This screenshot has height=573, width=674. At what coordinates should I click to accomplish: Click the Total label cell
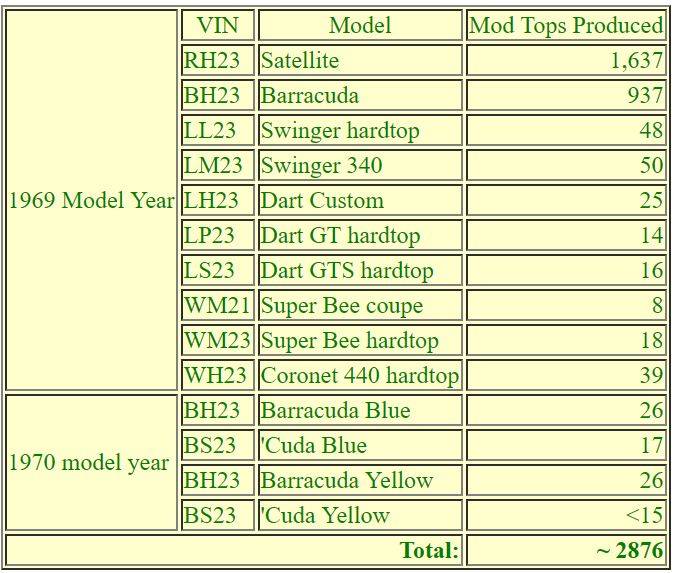pos(234,550)
